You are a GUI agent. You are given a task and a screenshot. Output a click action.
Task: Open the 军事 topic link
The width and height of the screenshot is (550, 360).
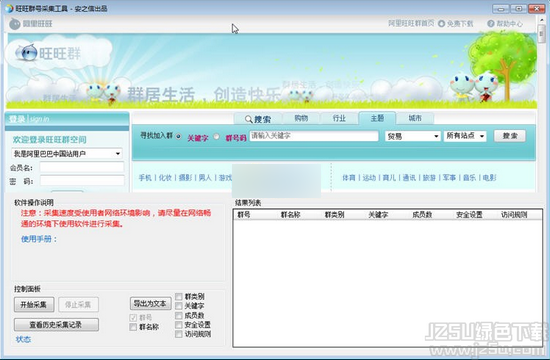point(449,178)
